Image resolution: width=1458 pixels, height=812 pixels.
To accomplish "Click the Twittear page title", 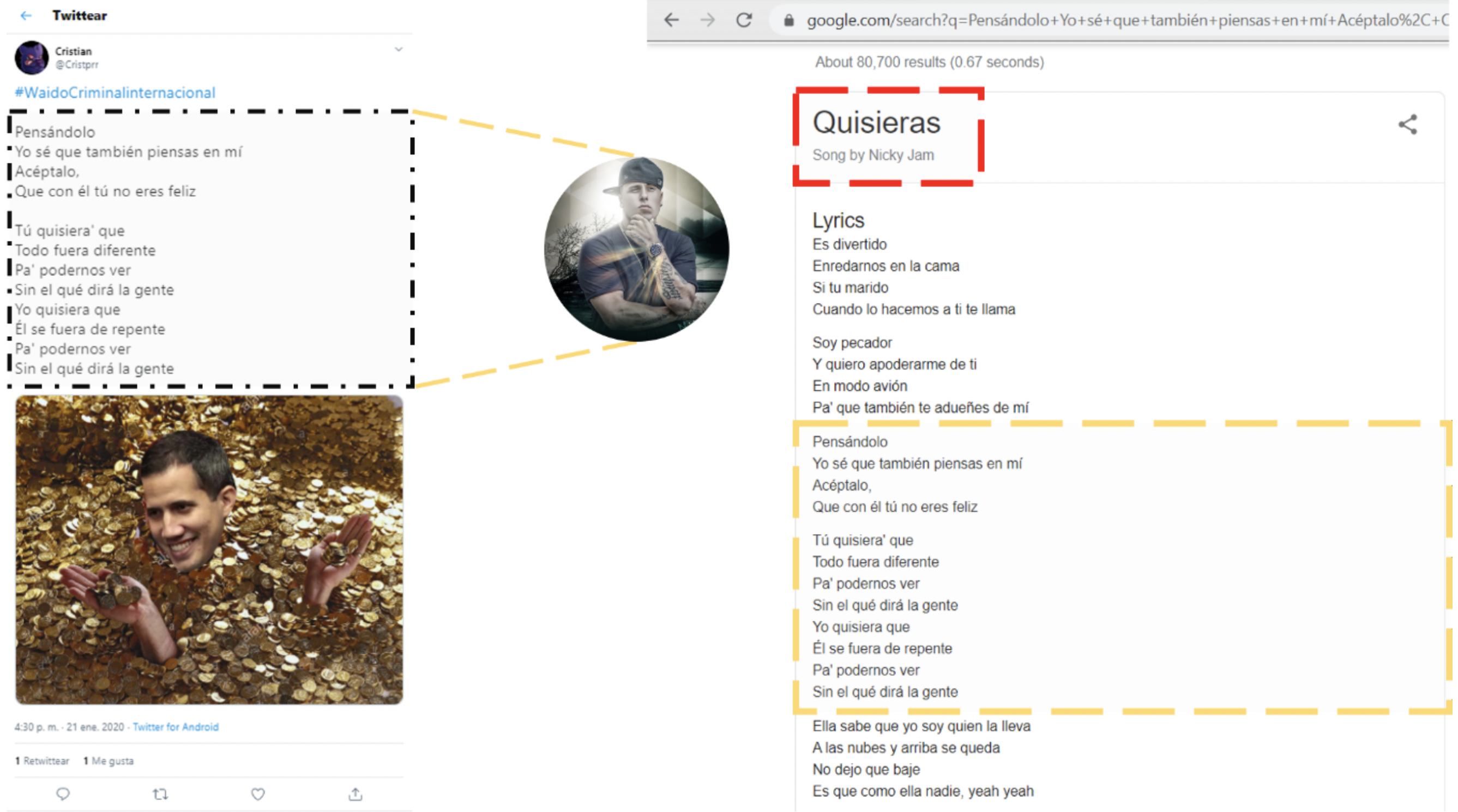I will pos(80,16).
